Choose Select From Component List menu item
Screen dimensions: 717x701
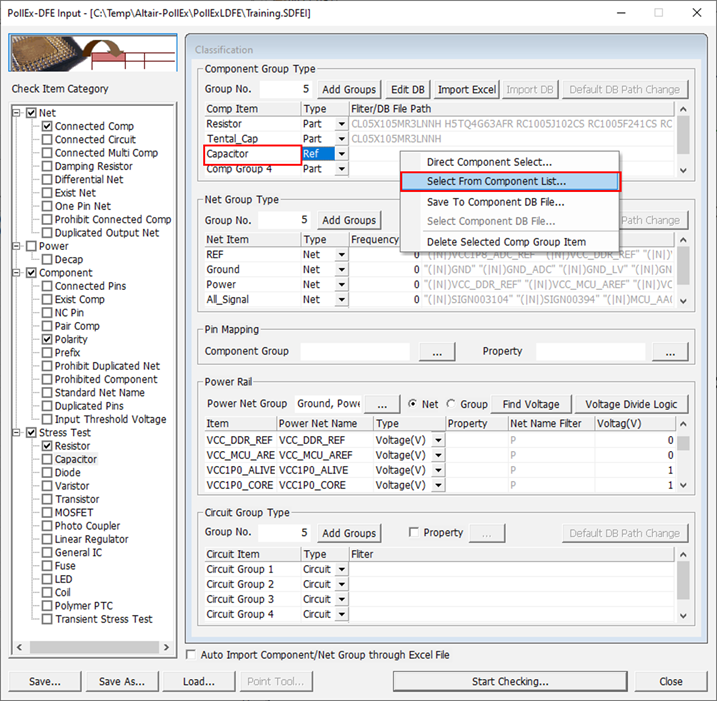point(510,182)
